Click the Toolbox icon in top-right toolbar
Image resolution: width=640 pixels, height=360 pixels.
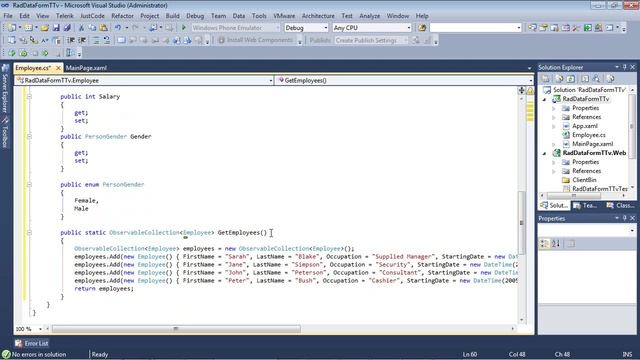[576, 28]
